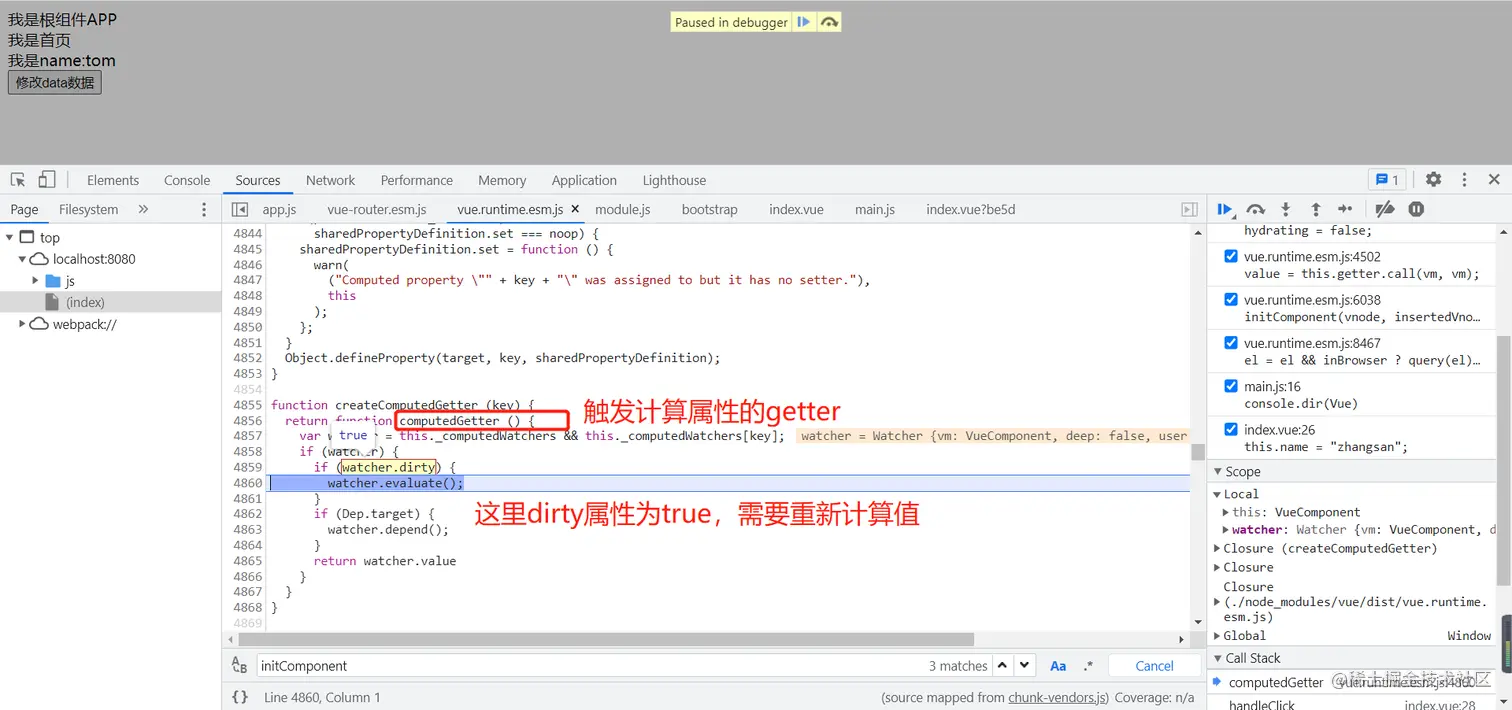Open the Lighthouse tab
The height and width of the screenshot is (710, 1512).
[674, 180]
